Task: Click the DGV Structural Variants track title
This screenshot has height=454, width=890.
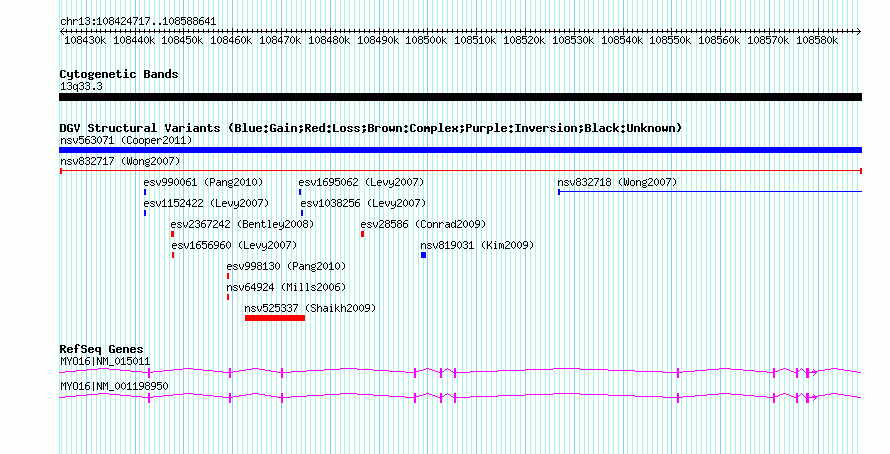Action: 371,128
